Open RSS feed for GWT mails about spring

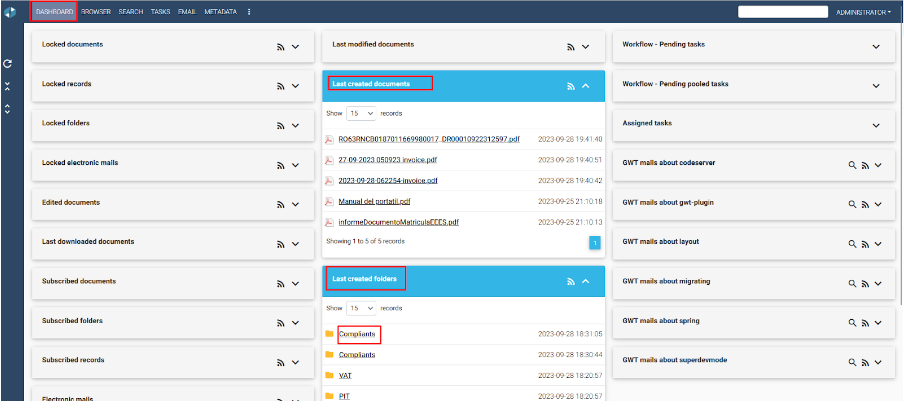865,323
